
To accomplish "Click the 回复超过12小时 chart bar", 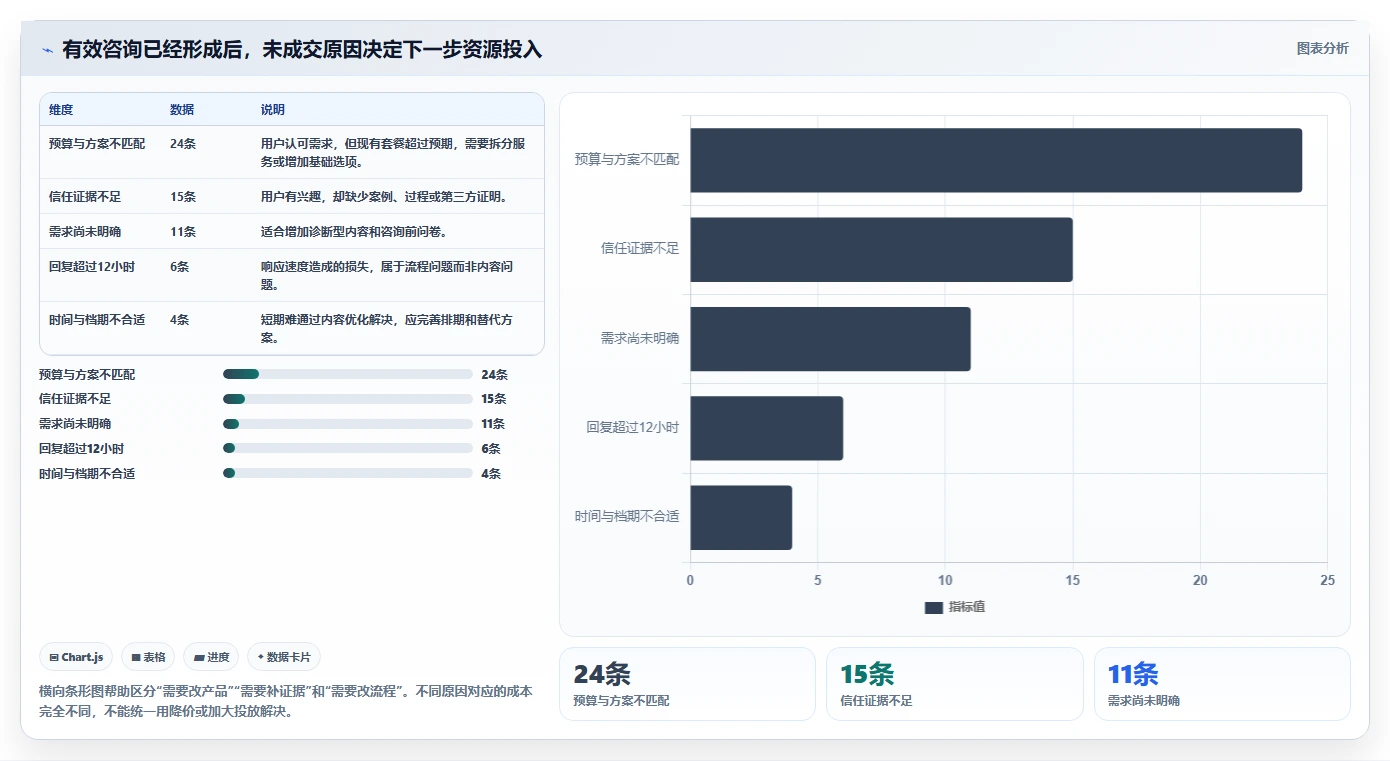I will pyautogui.click(x=766, y=428).
